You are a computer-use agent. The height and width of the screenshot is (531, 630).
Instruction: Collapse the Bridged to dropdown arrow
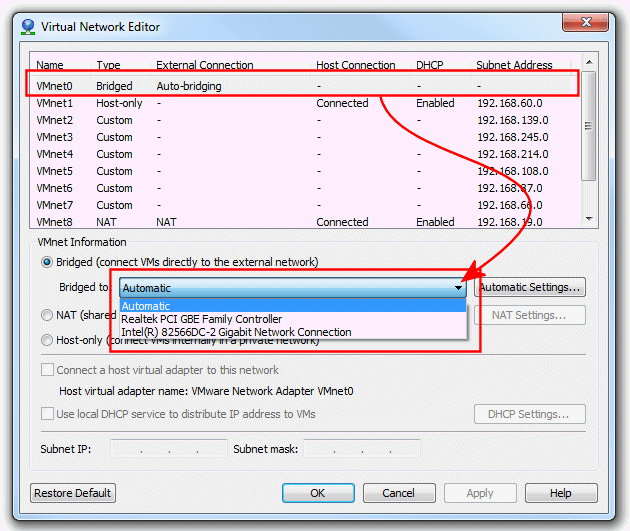458,288
